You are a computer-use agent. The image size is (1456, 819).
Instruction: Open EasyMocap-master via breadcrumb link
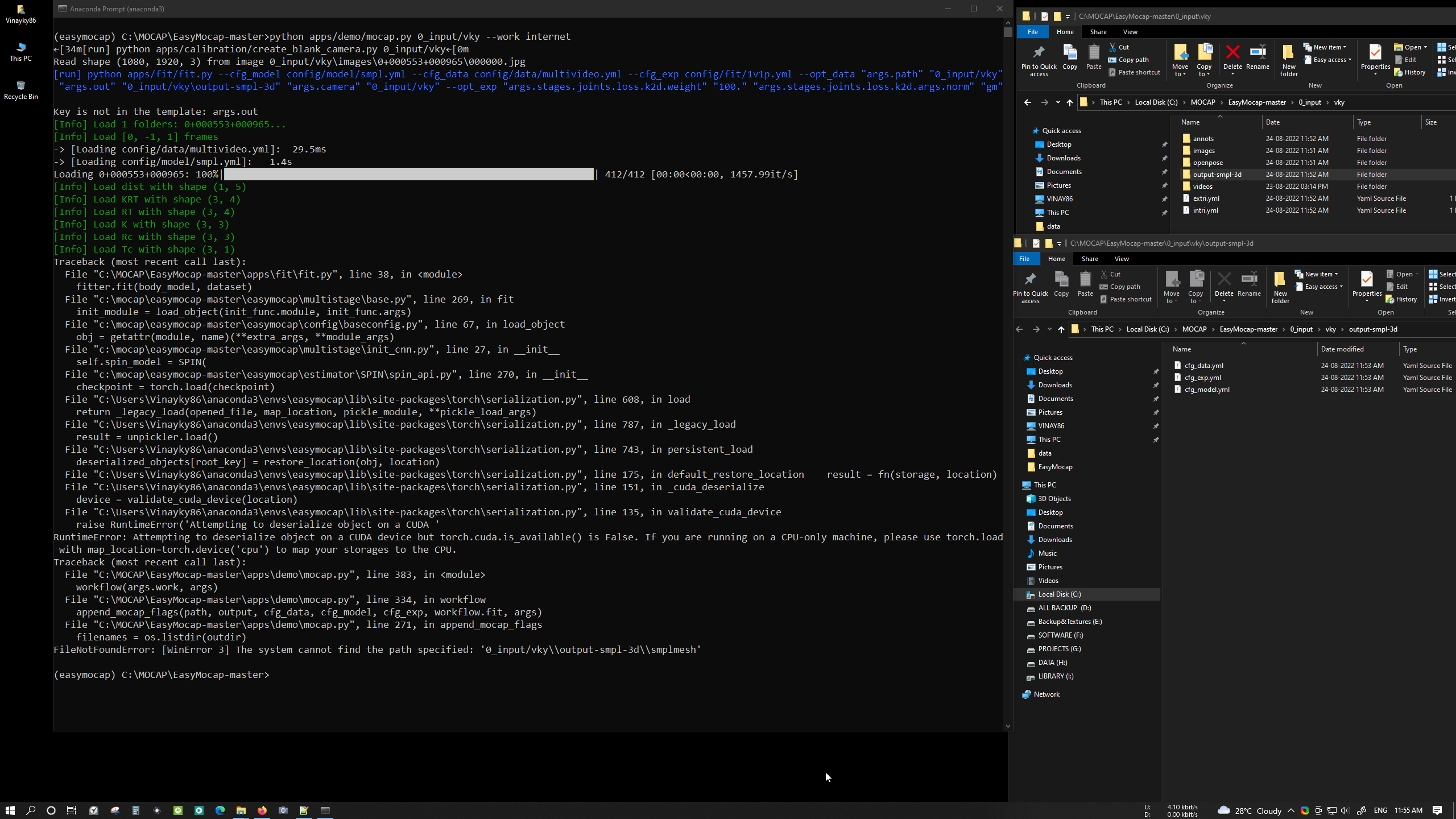point(1257,102)
